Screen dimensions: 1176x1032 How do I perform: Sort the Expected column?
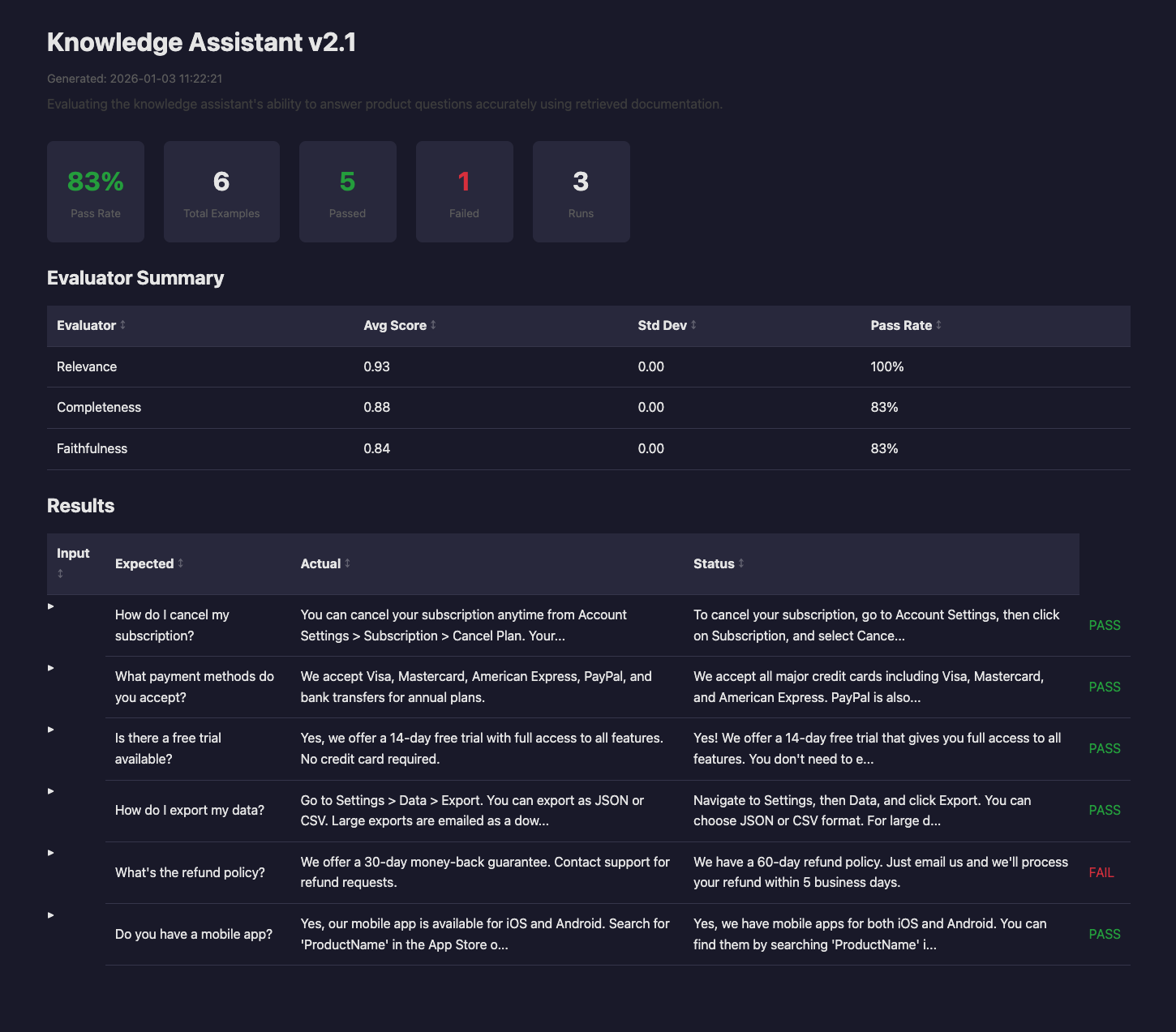click(x=148, y=563)
